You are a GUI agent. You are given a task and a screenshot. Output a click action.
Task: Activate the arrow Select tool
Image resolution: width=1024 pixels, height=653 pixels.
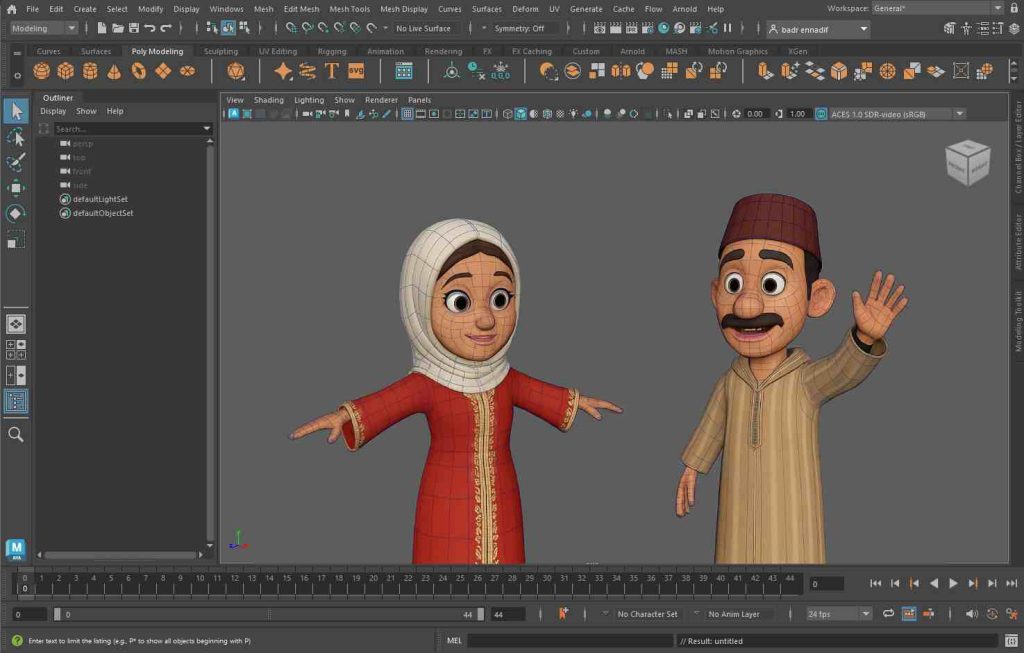[16, 111]
